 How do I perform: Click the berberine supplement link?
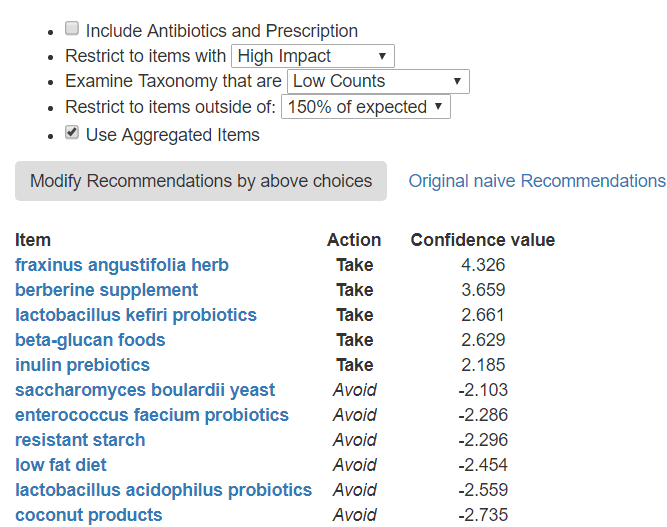107,290
